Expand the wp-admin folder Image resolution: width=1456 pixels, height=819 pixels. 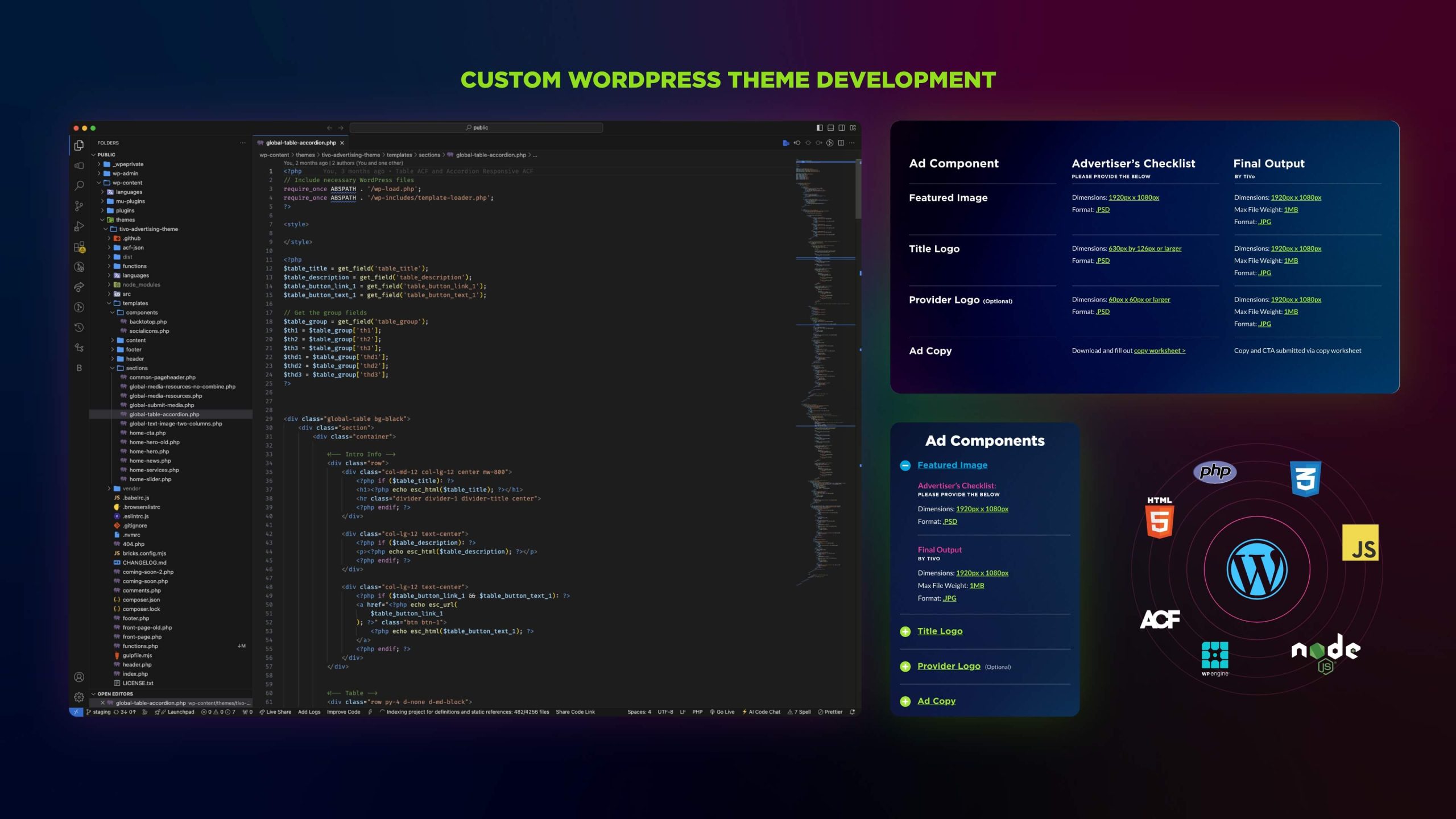coord(125,173)
